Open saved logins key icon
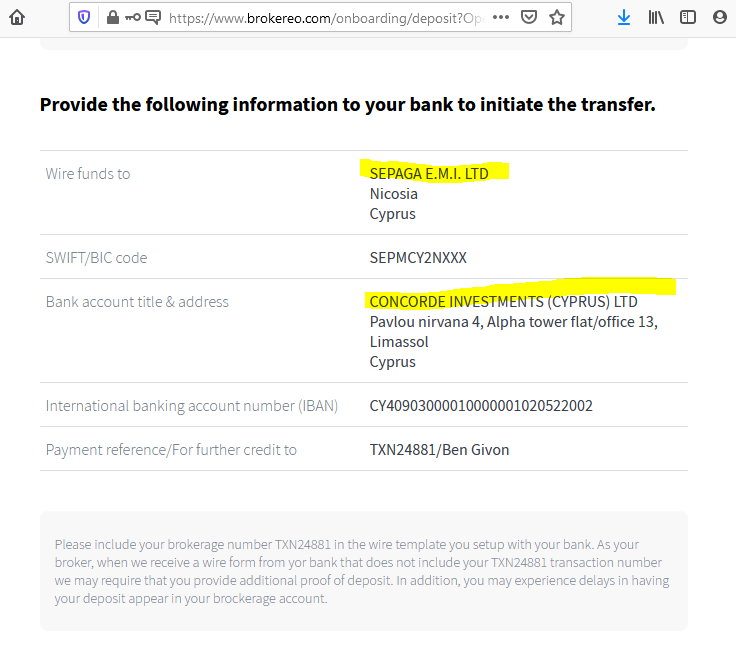736x651 pixels. pos(133,18)
